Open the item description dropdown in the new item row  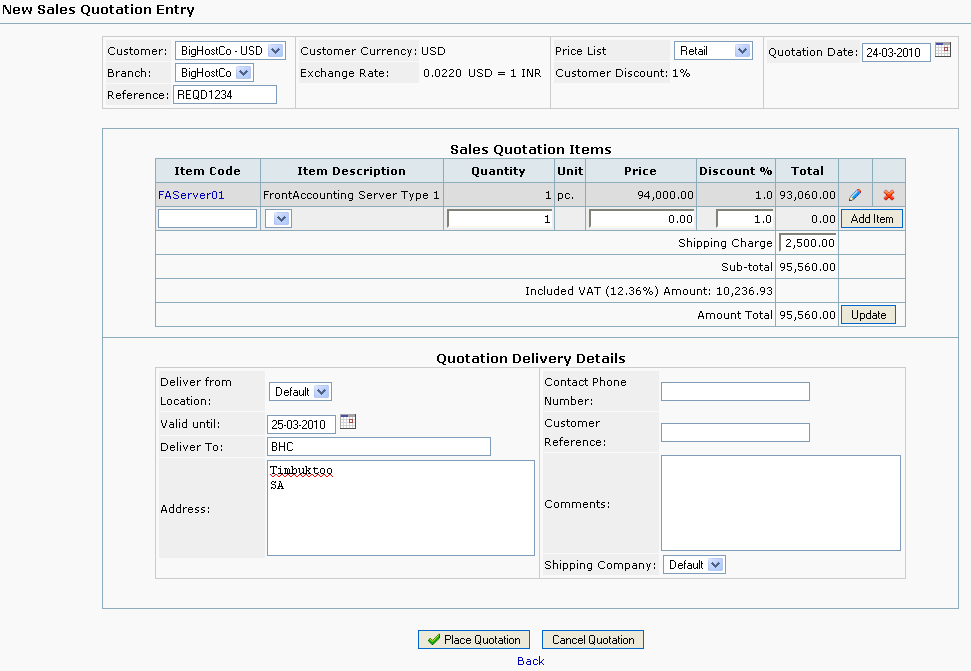(278, 219)
